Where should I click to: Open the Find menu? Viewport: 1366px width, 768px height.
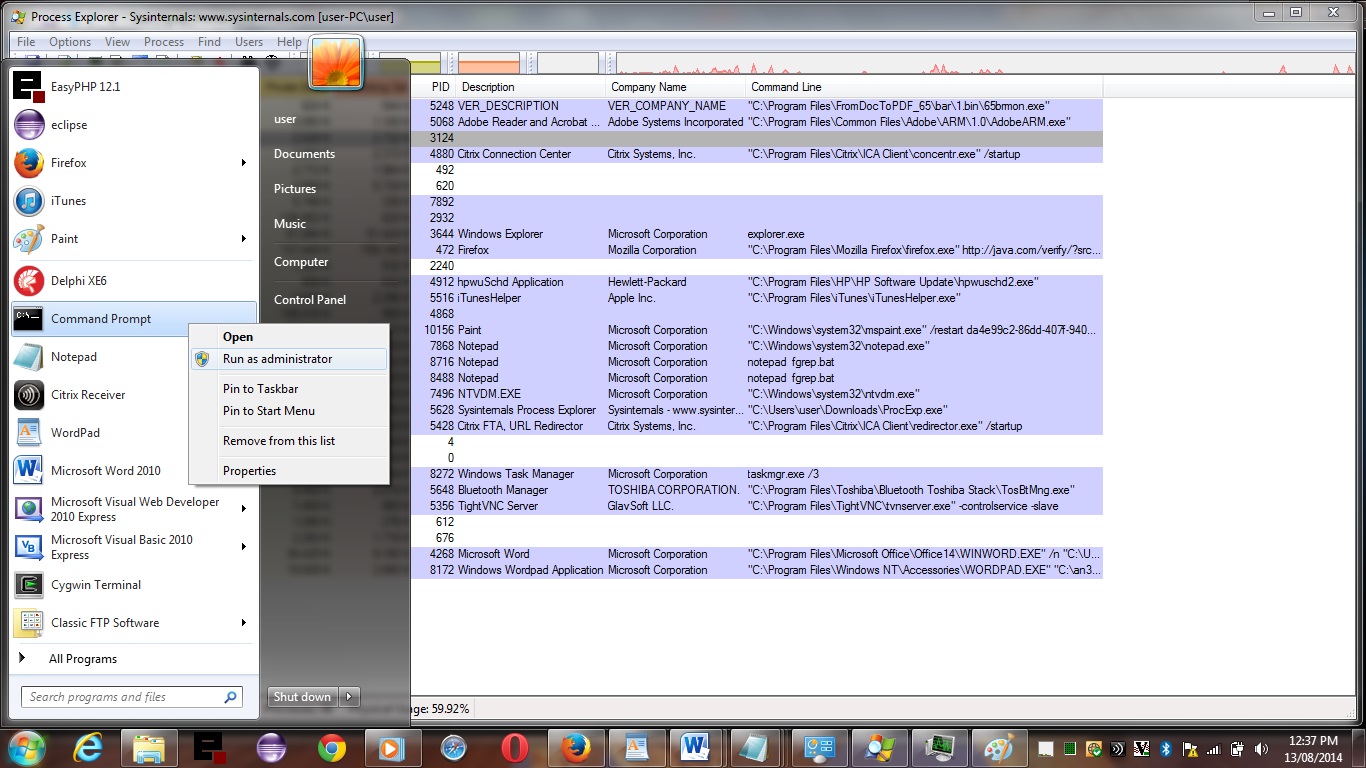(x=209, y=42)
